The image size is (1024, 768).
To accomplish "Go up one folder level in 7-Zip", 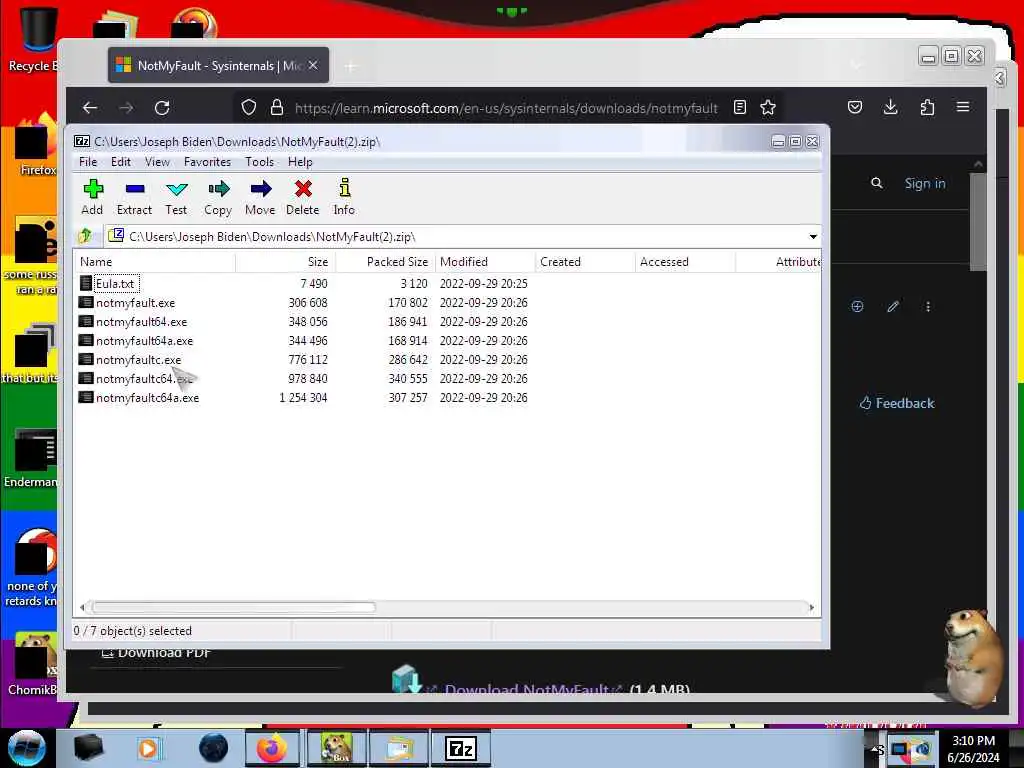I will point(85,236).
